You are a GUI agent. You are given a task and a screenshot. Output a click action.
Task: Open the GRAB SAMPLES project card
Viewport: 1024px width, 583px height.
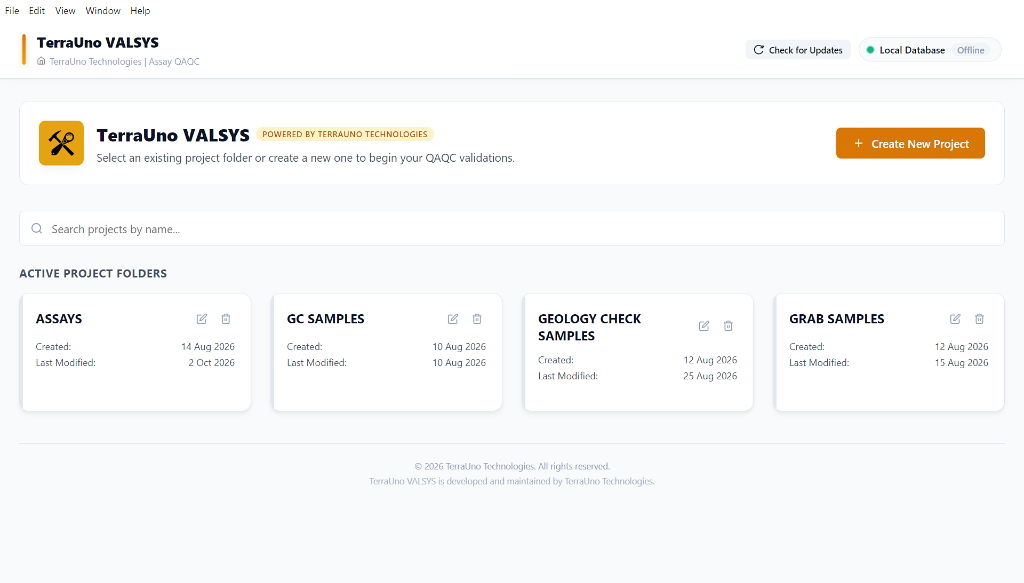tap(889, 352)
